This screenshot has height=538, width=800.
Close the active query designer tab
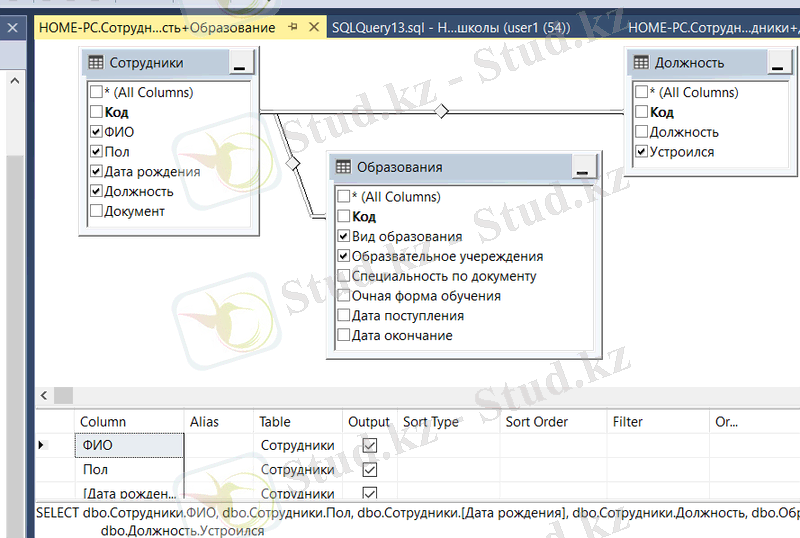[x=314, y=28]
